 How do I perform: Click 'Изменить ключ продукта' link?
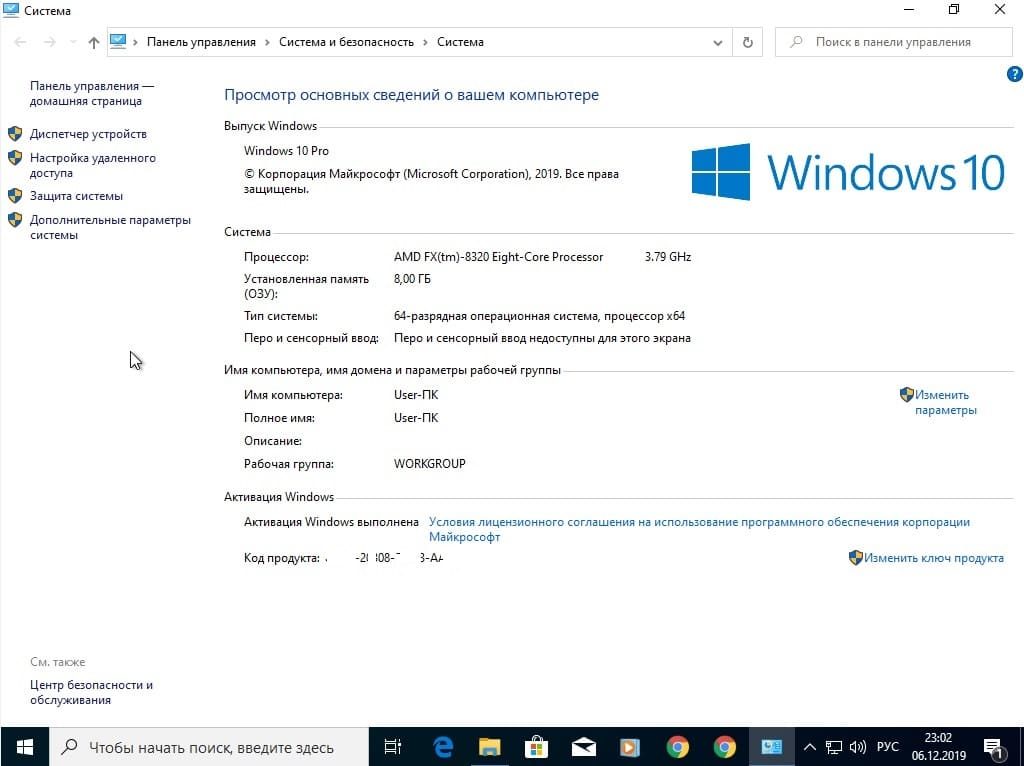[934, 558]
